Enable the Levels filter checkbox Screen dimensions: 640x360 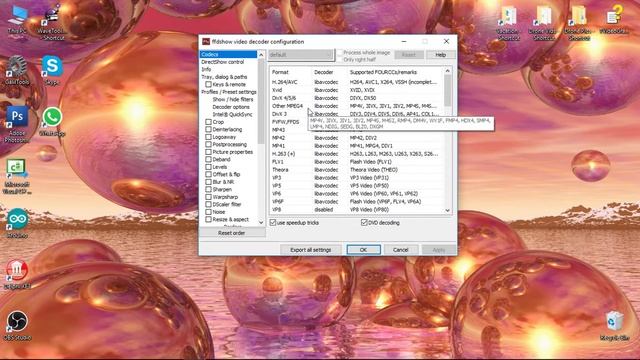coord(208,167)
